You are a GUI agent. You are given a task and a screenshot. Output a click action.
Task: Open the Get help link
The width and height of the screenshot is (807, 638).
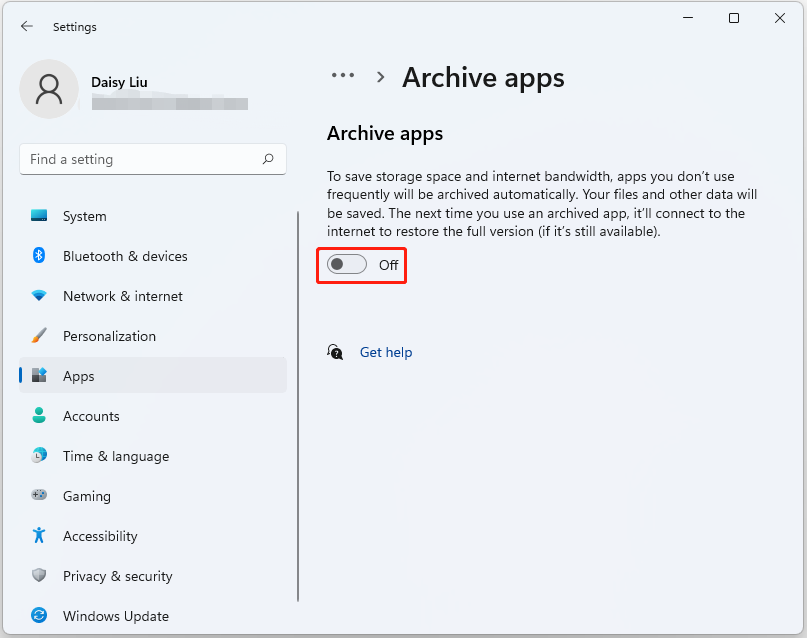pos(385,352)
